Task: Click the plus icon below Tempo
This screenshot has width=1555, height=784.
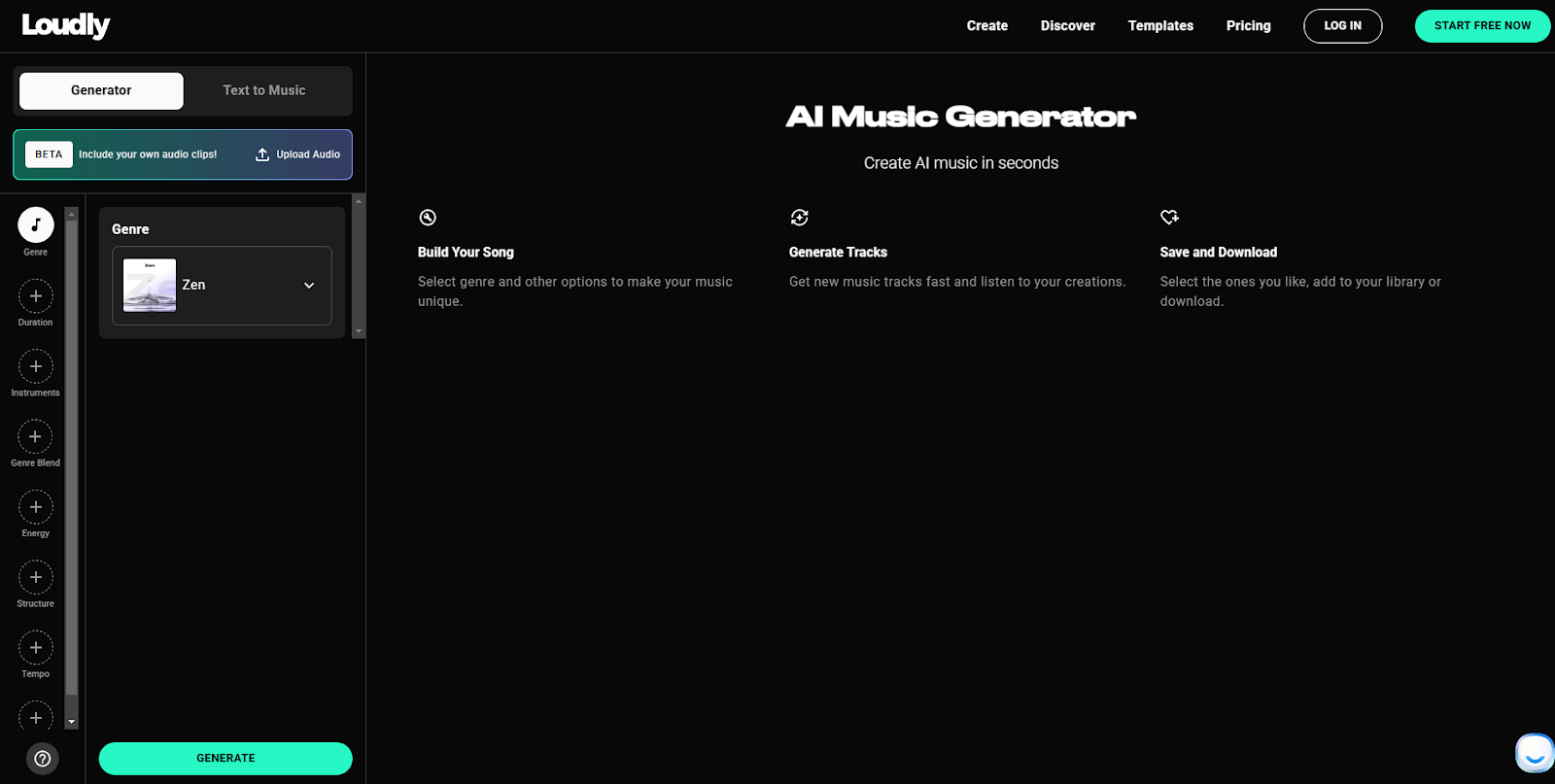Action: (36, 717)
